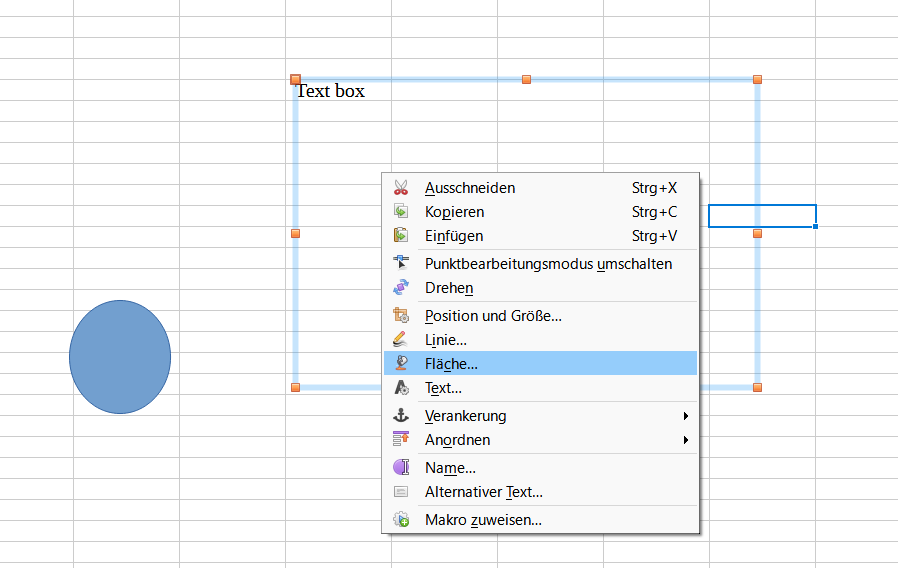Viewport: 898px width, 568px height.
Task: Click the top-left handle of text box
Action: point(296,79)
